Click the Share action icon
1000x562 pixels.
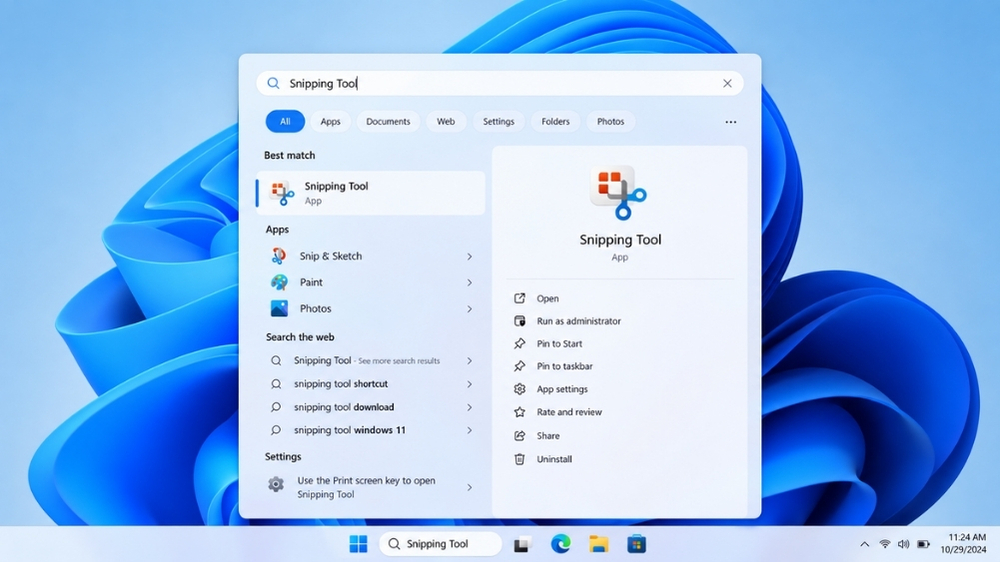pos(520,436)
